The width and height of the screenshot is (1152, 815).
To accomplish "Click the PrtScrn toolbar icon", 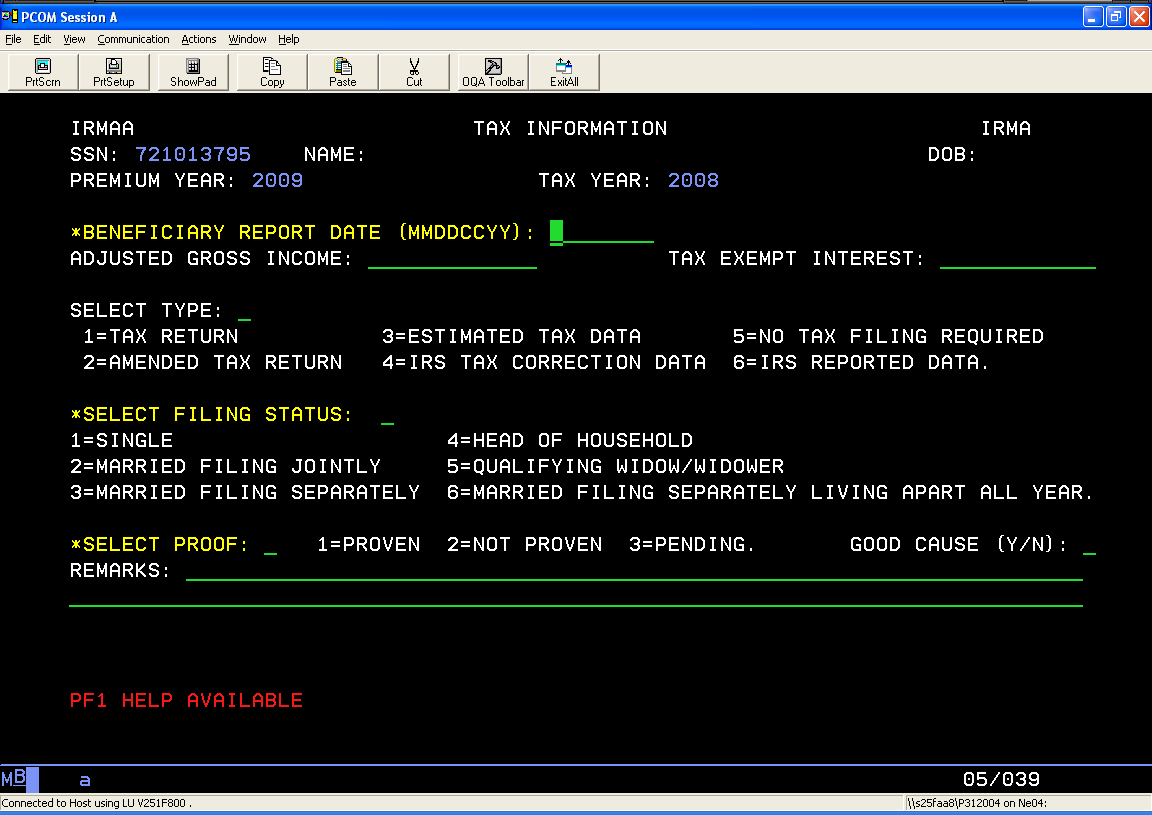I will click(x=42, y=72).
